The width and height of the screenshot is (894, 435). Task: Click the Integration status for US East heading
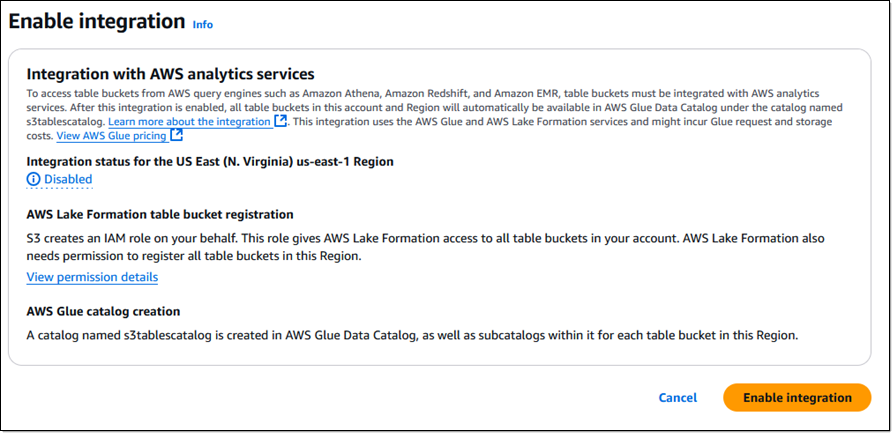pos(210,162)
